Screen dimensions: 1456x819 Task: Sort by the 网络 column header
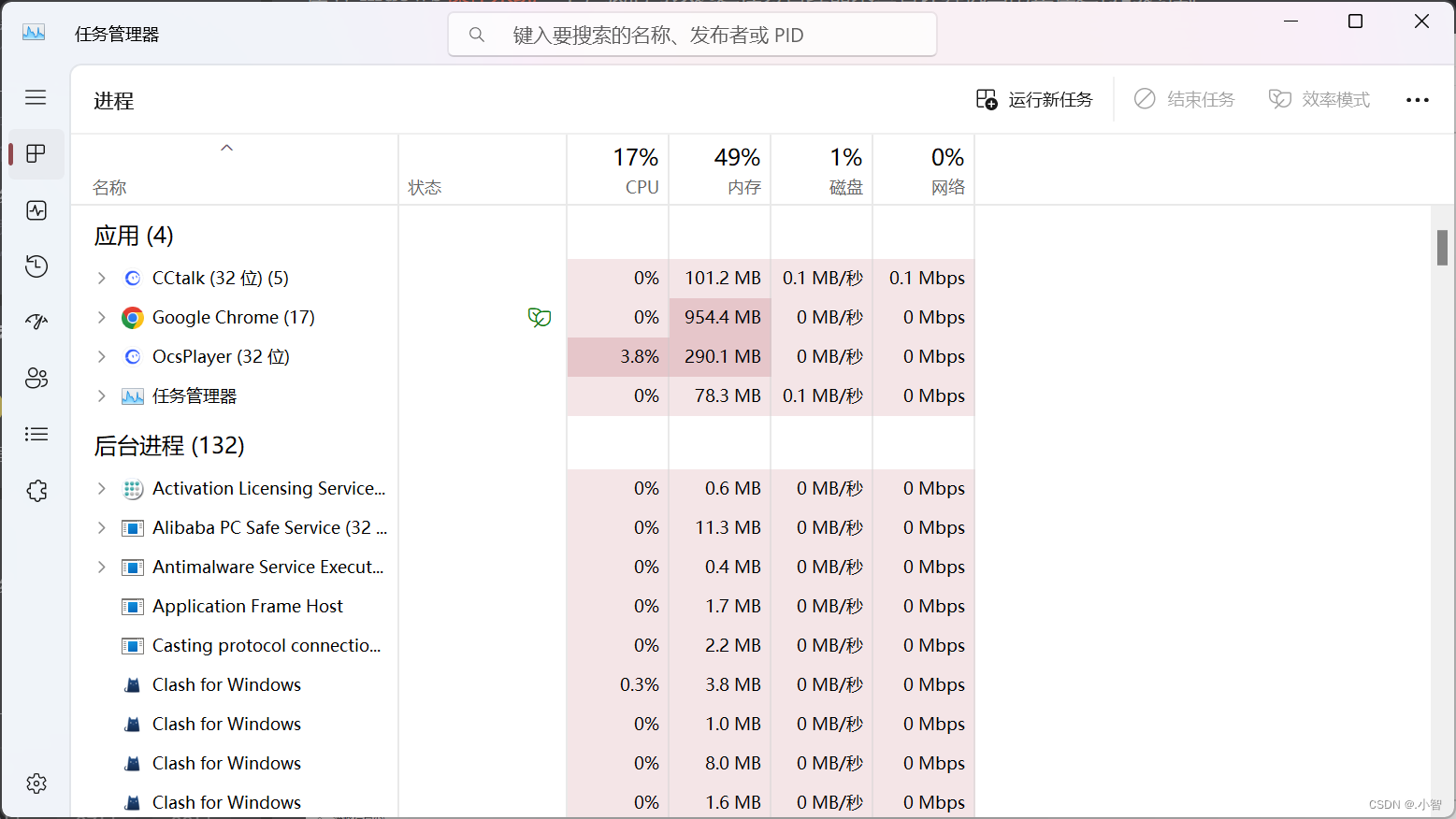[924, 170]
